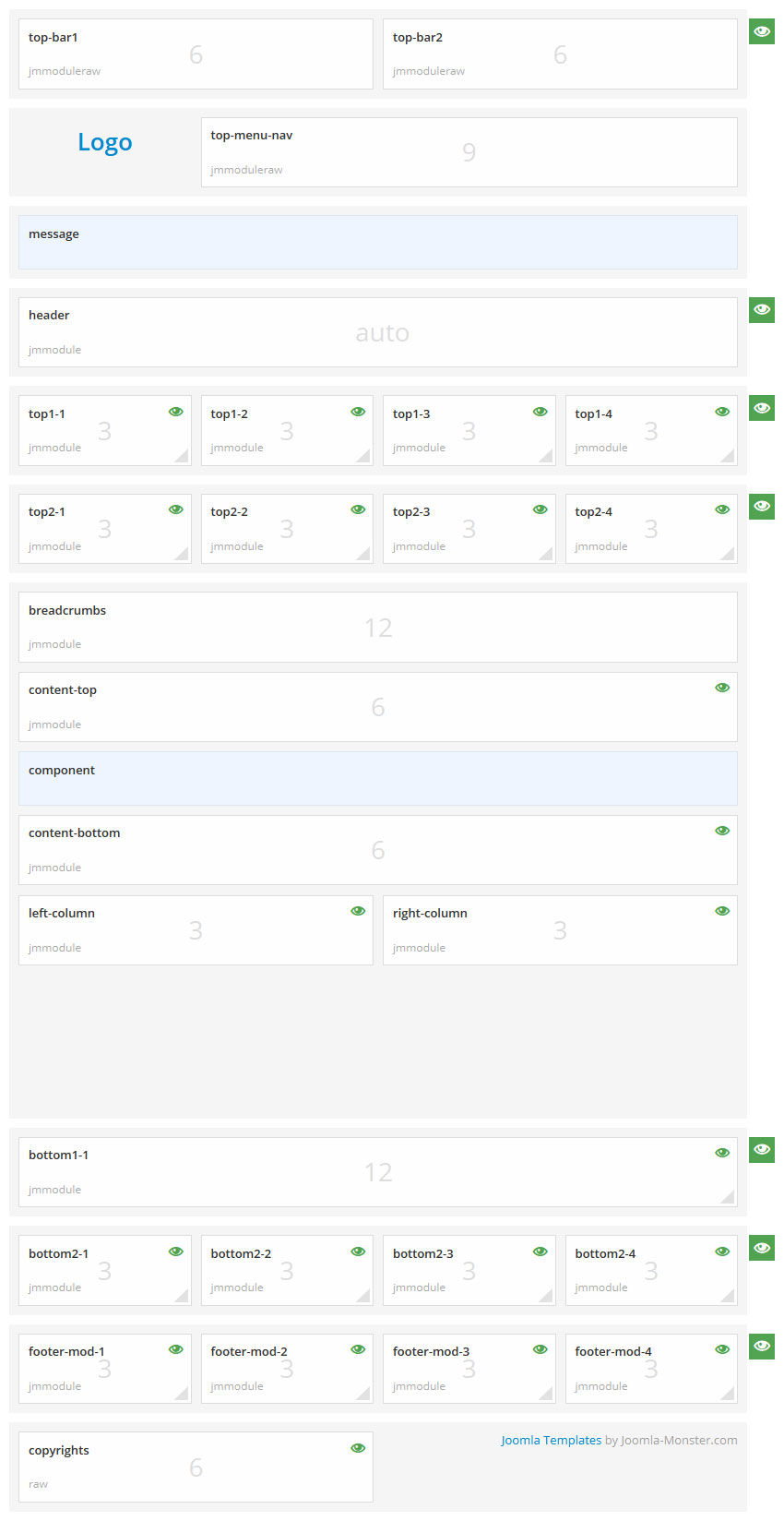
Task: Click eye icon in left-column box
Action: pyautogui.click(x=358, y=911)
